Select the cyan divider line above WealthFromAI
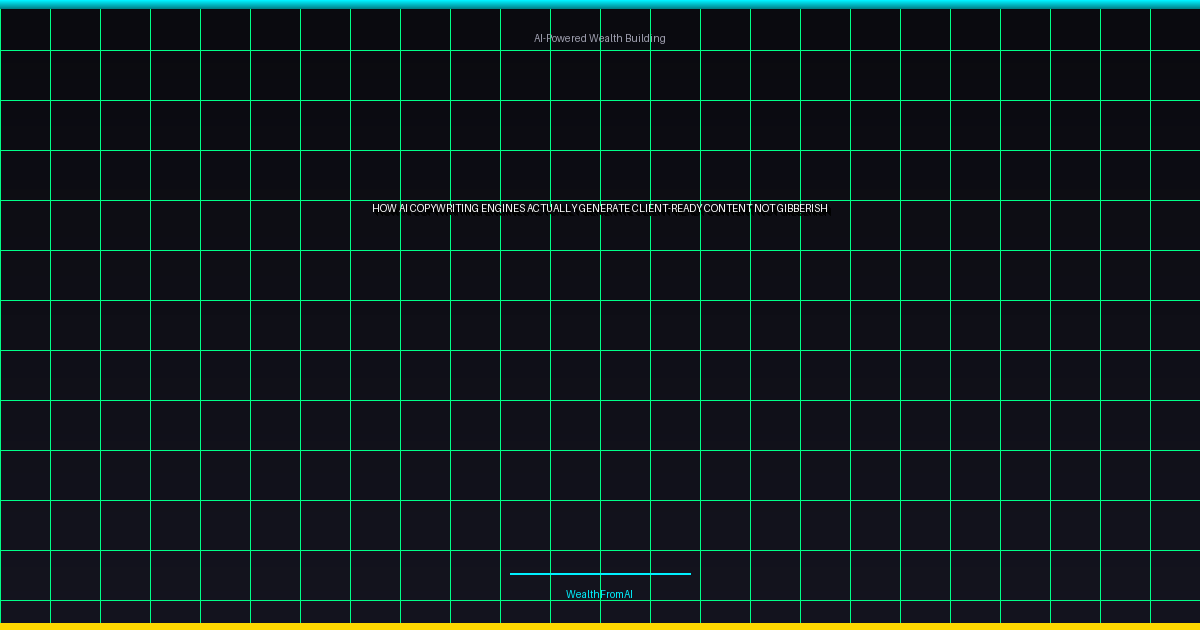Screen dimensions: 1200x630 (600, 574)
